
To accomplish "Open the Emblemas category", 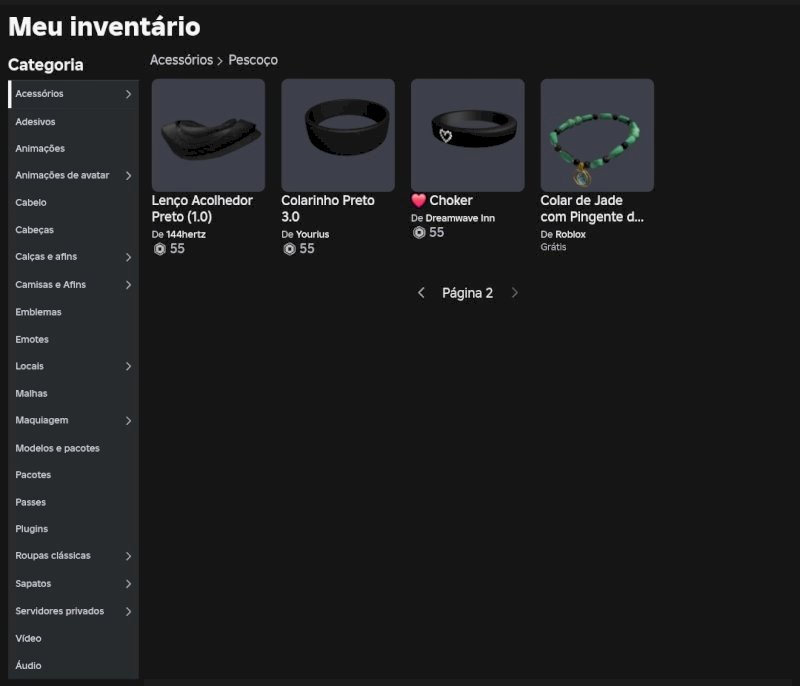I will 73,312.
